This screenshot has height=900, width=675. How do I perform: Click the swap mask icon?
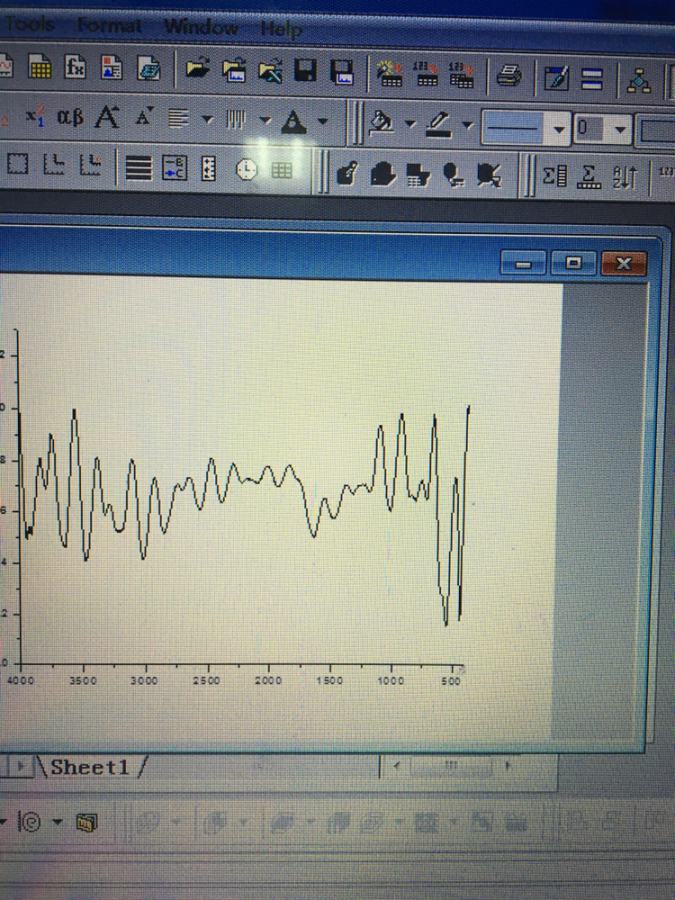418,175
